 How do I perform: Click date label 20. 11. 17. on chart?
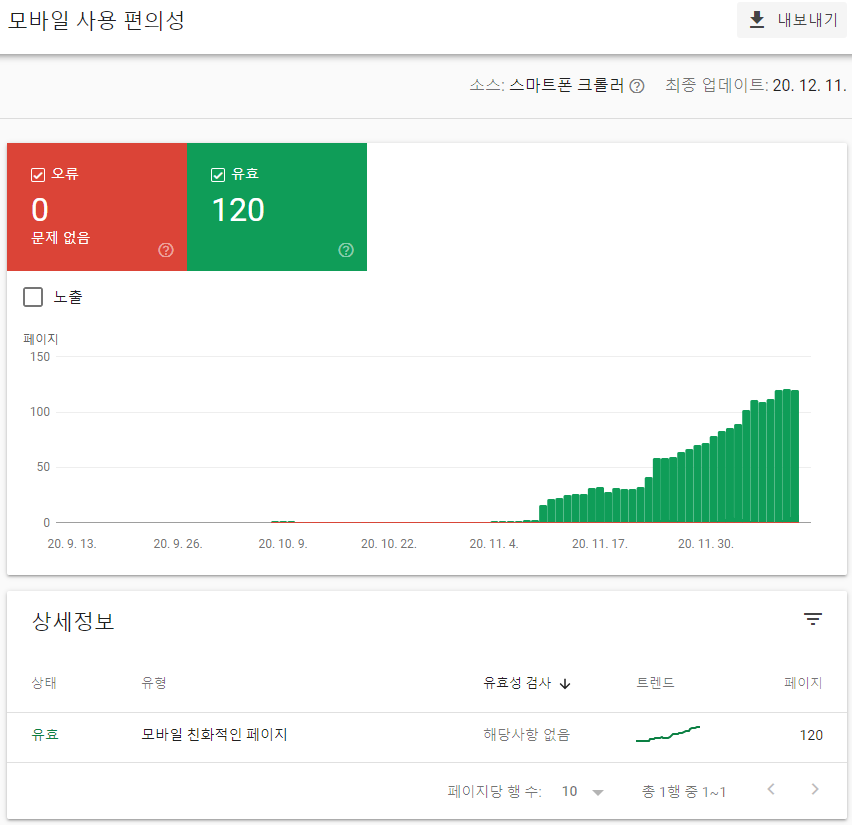coord(599,543)
